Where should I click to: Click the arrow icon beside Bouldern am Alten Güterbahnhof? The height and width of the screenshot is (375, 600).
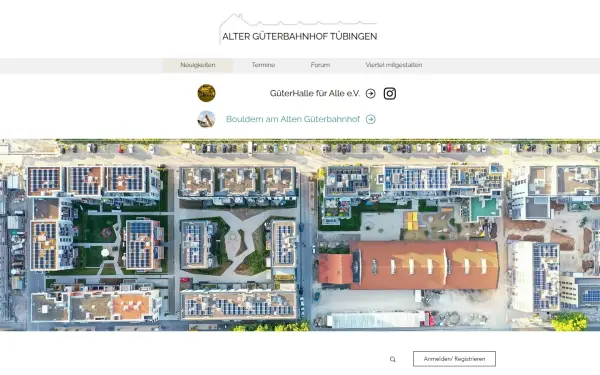coord(370,119)
